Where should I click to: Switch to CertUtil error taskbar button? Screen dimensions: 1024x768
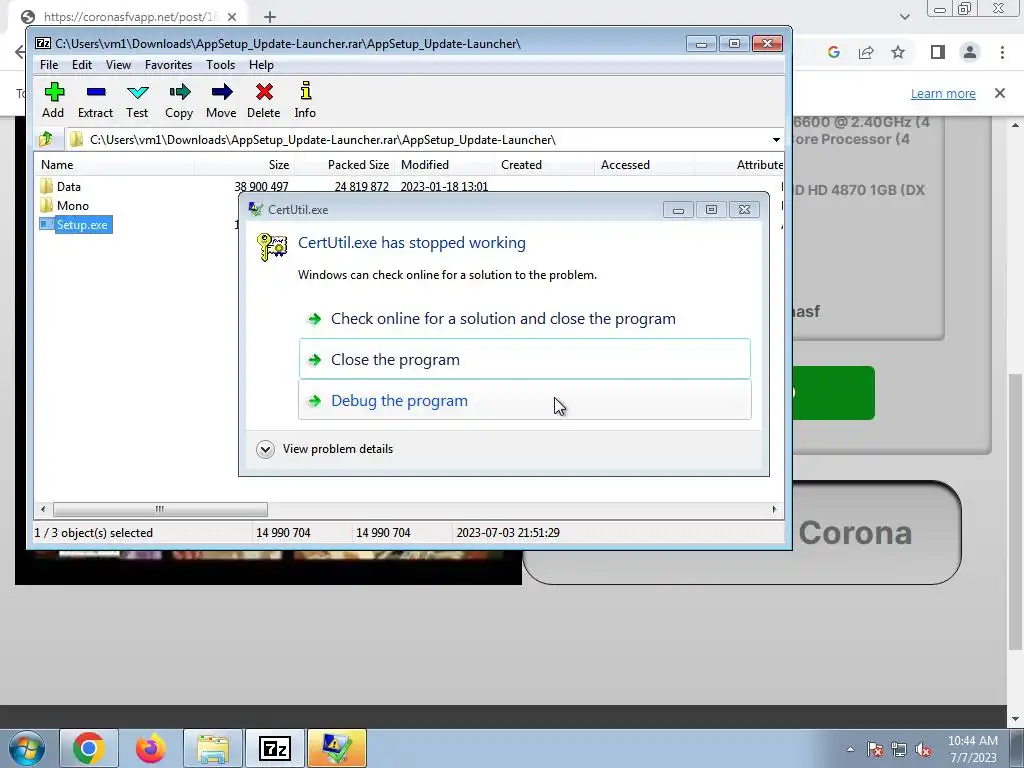pos(337,748)
